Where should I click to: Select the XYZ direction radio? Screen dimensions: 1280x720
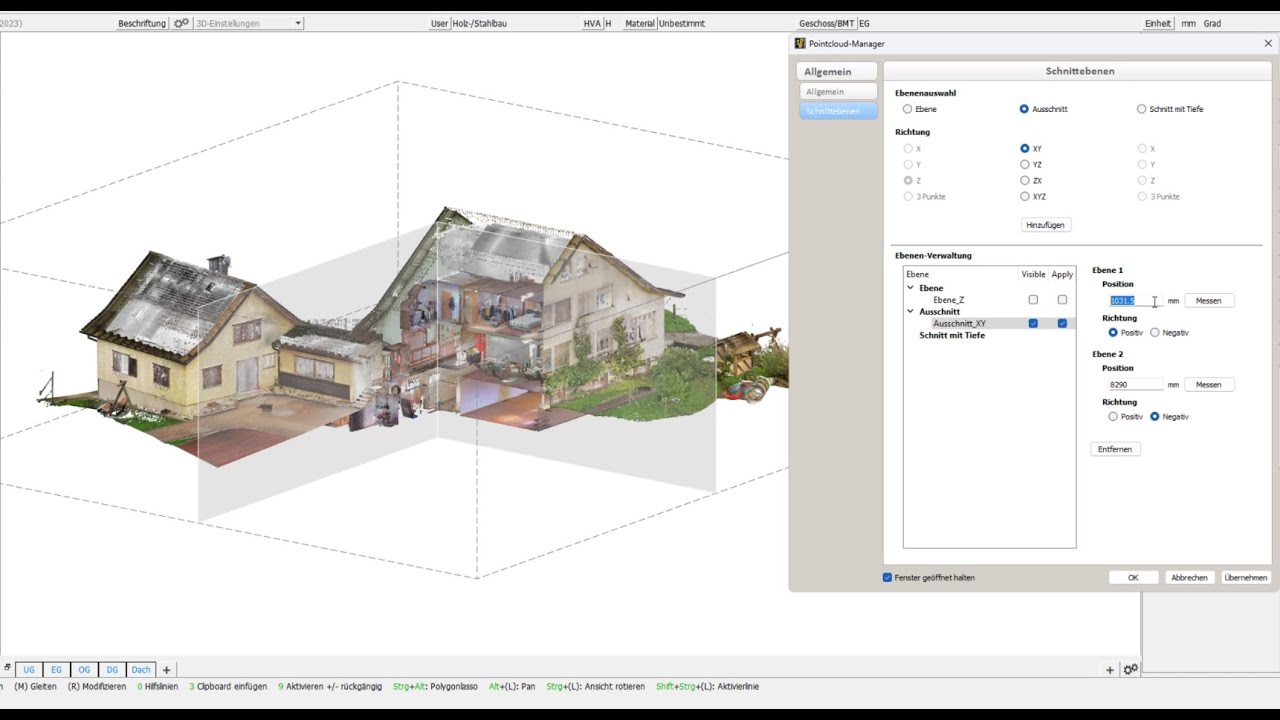tap(1024, 197)
